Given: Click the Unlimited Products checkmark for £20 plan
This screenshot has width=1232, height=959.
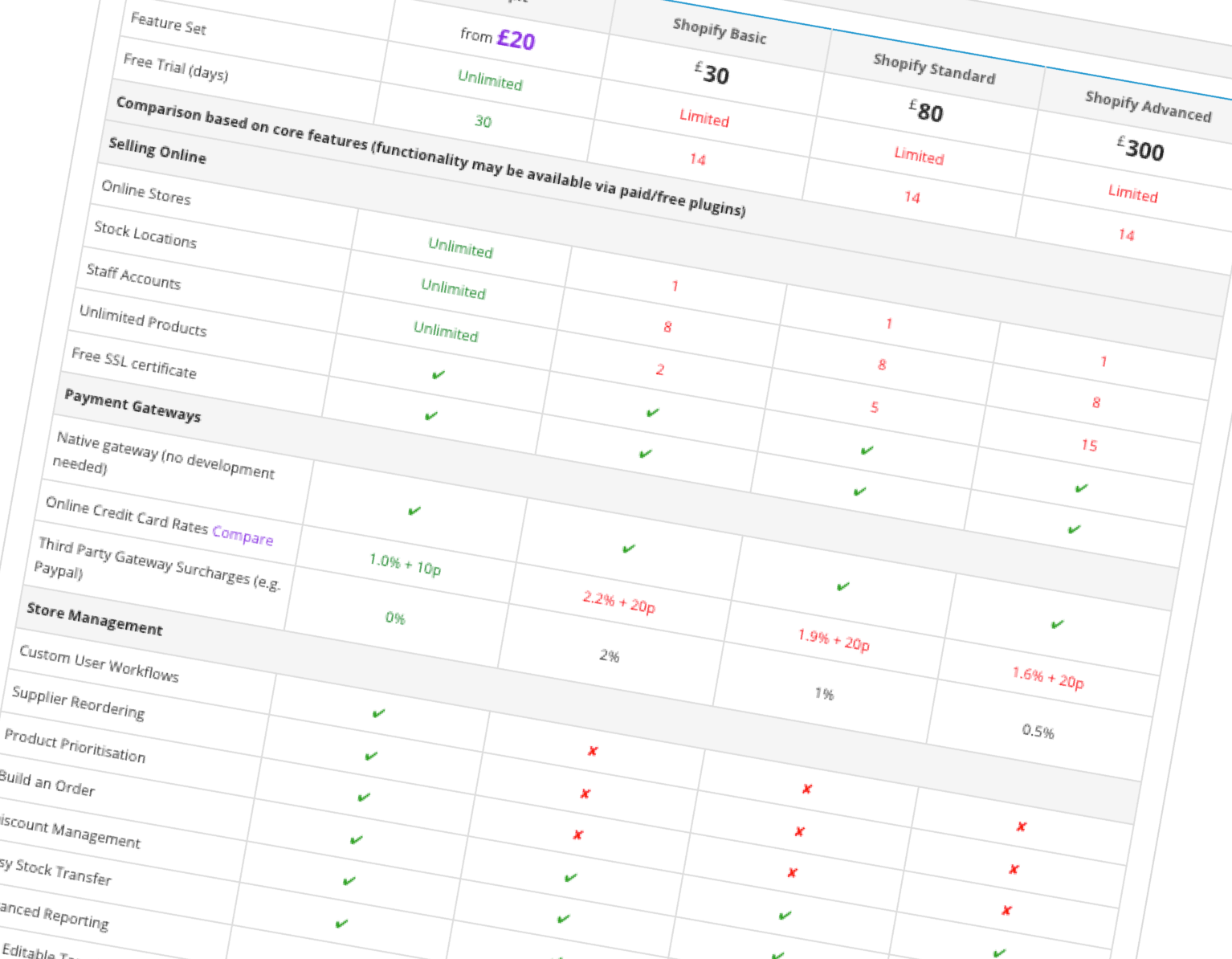Looking at the screenshot, I should 439,375.
